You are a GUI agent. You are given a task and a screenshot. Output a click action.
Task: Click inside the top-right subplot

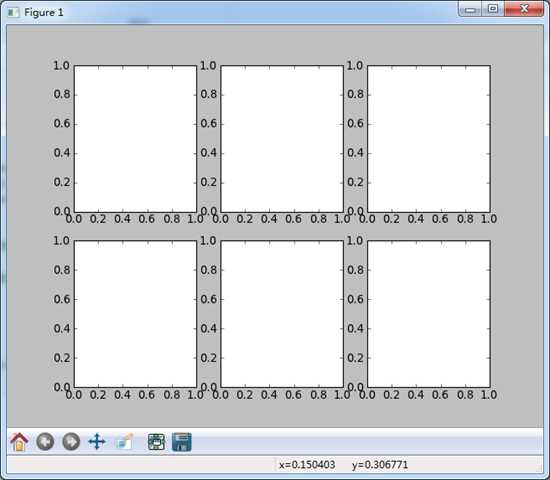pos(429,139)
